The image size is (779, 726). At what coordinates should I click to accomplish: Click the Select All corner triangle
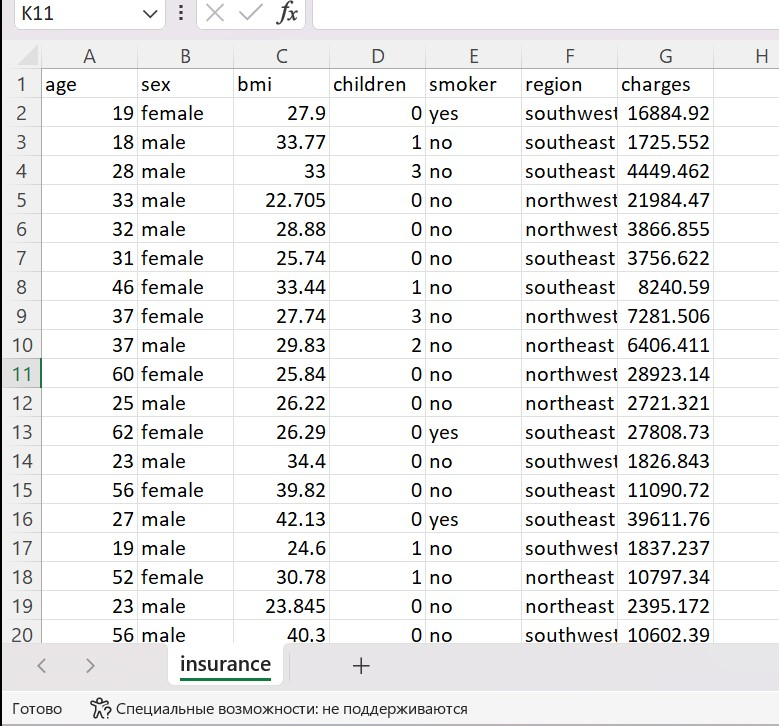pyautogui.click(x=28, y=55)
